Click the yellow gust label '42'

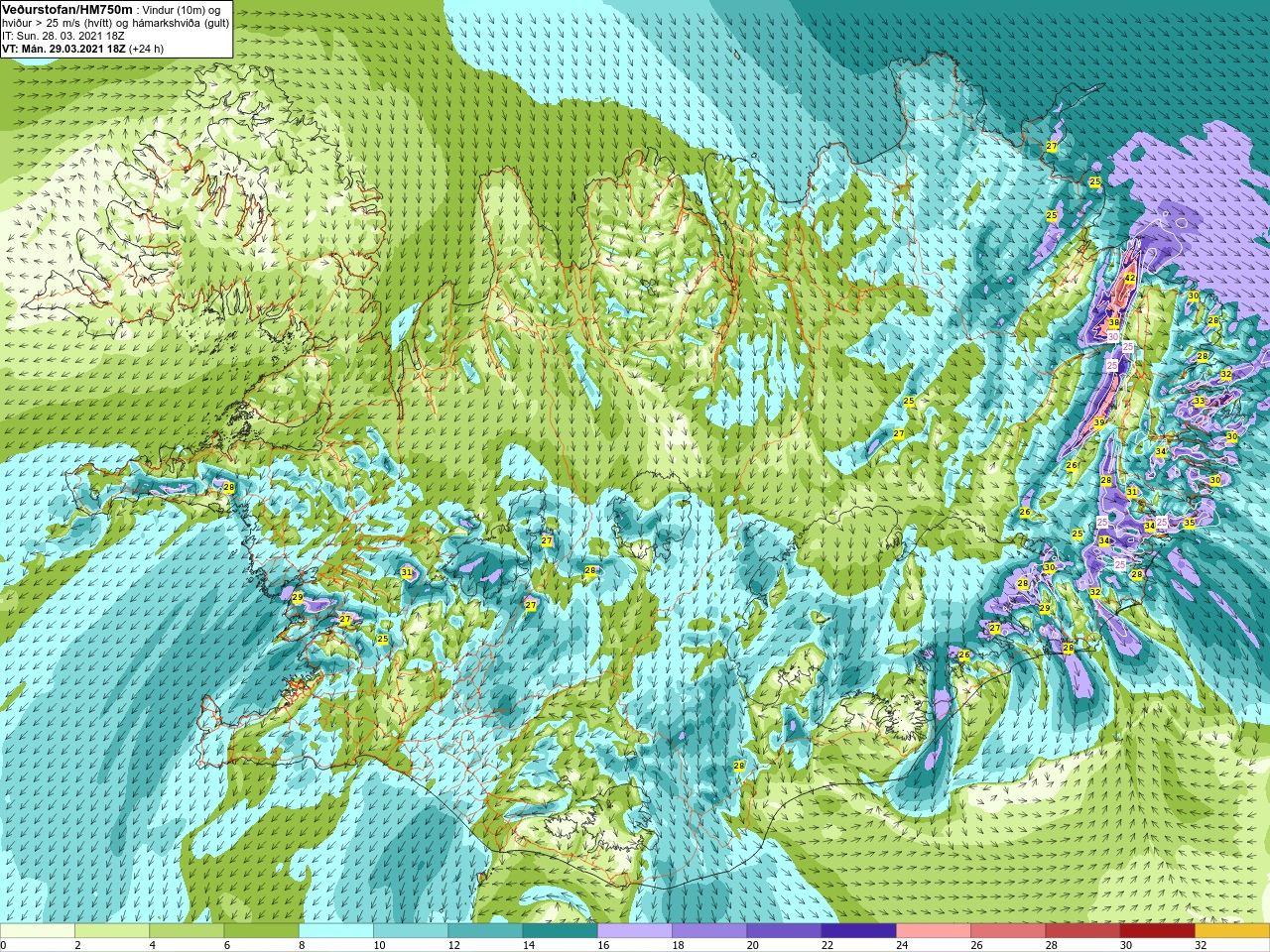pyautogui.click(x=1130, y=279)
